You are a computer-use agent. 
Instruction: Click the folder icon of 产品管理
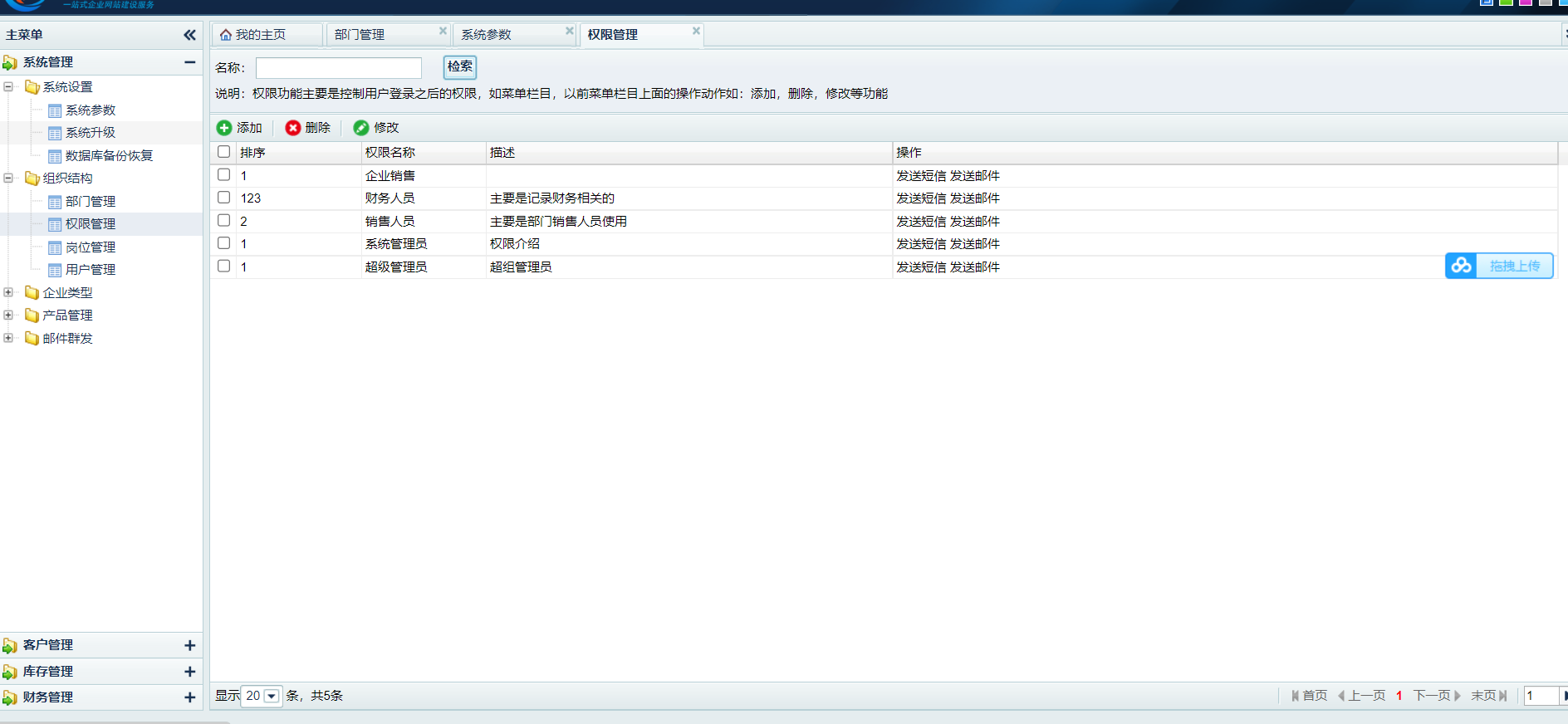coord(32,316)
